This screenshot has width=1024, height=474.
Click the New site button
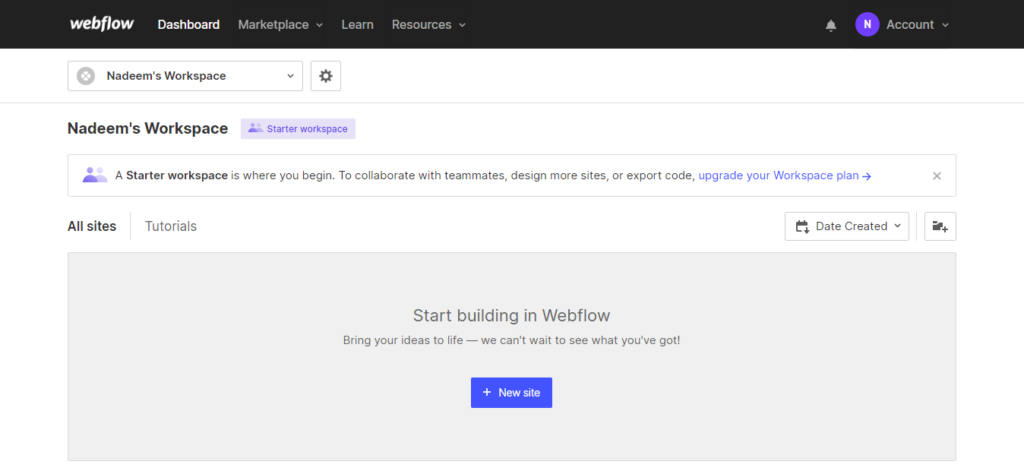click(x=511, y=392)
